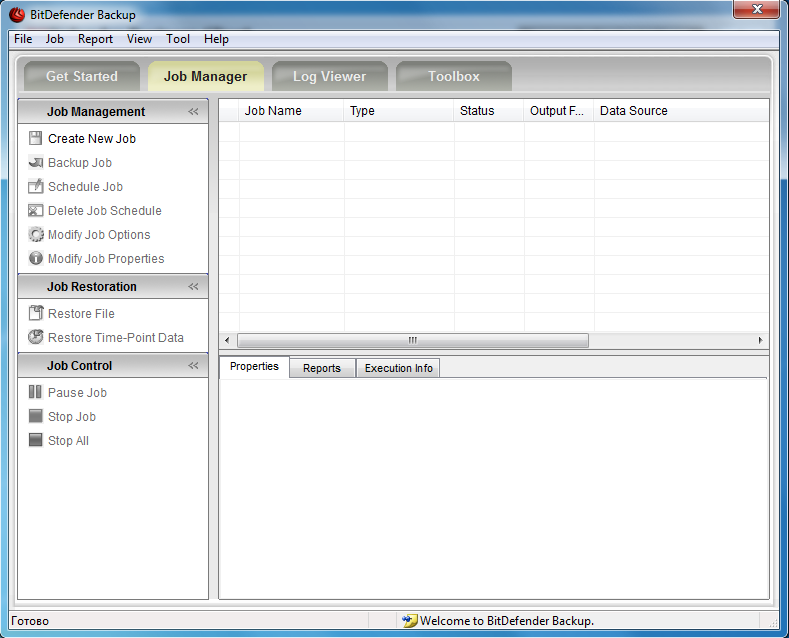Click the Modify Job Options gear icon
The width and height of the screenshot is (789, 638).
click(35, 234)
